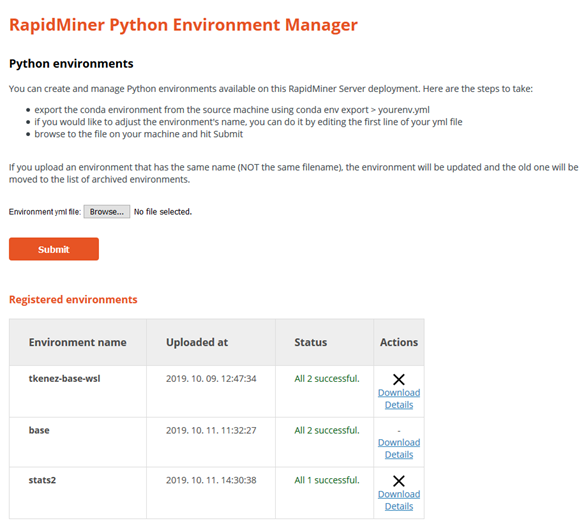Image resolution: width=586 pixels, height=521 pixels.
Task: Download the base environment
Action: click(x=399, y=443)
